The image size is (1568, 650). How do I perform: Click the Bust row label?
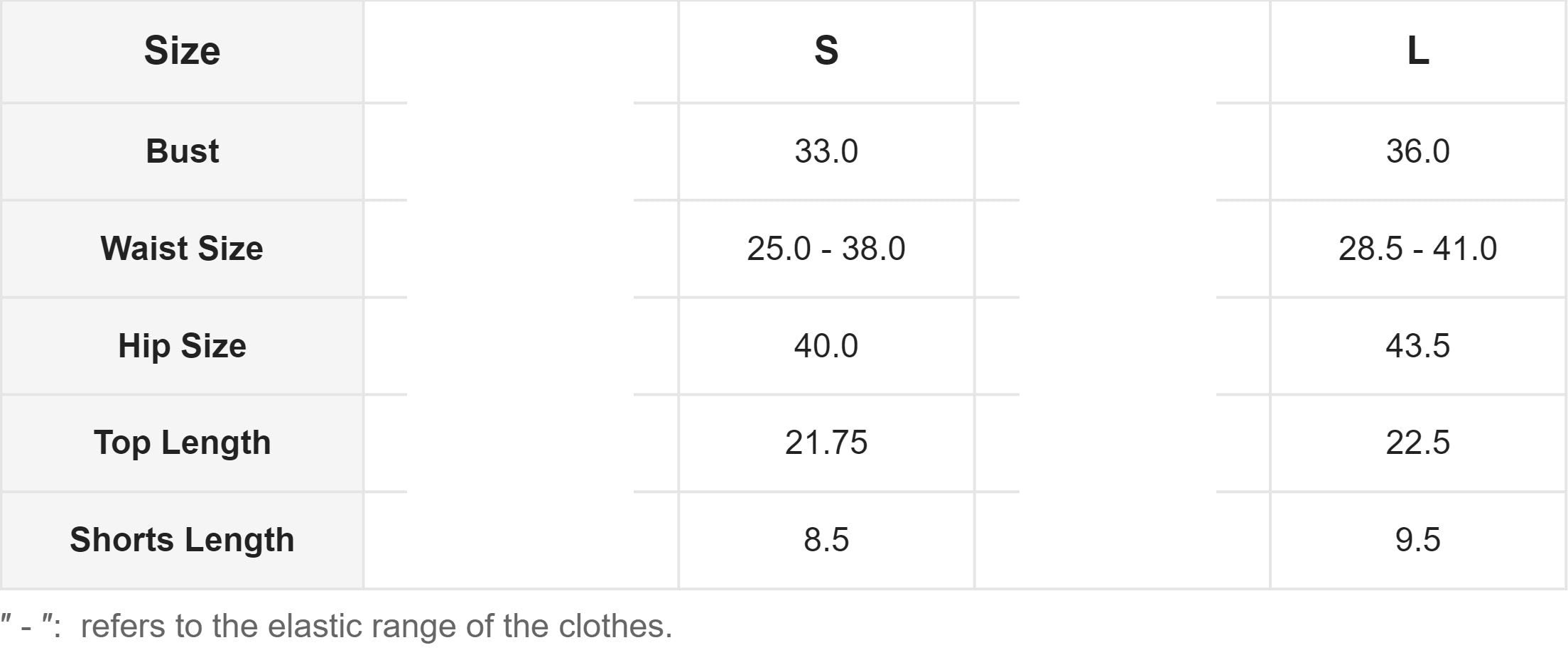(x=182, y=151)
